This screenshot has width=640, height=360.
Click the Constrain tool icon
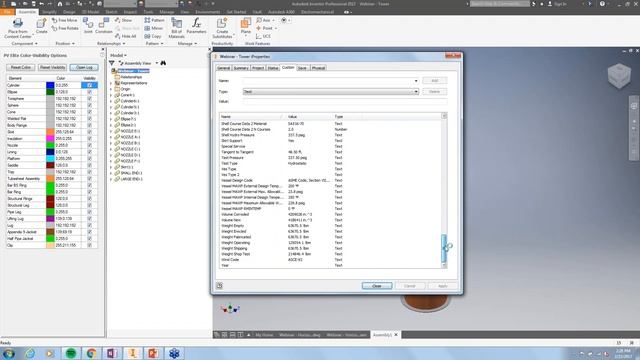click(104, 23)
